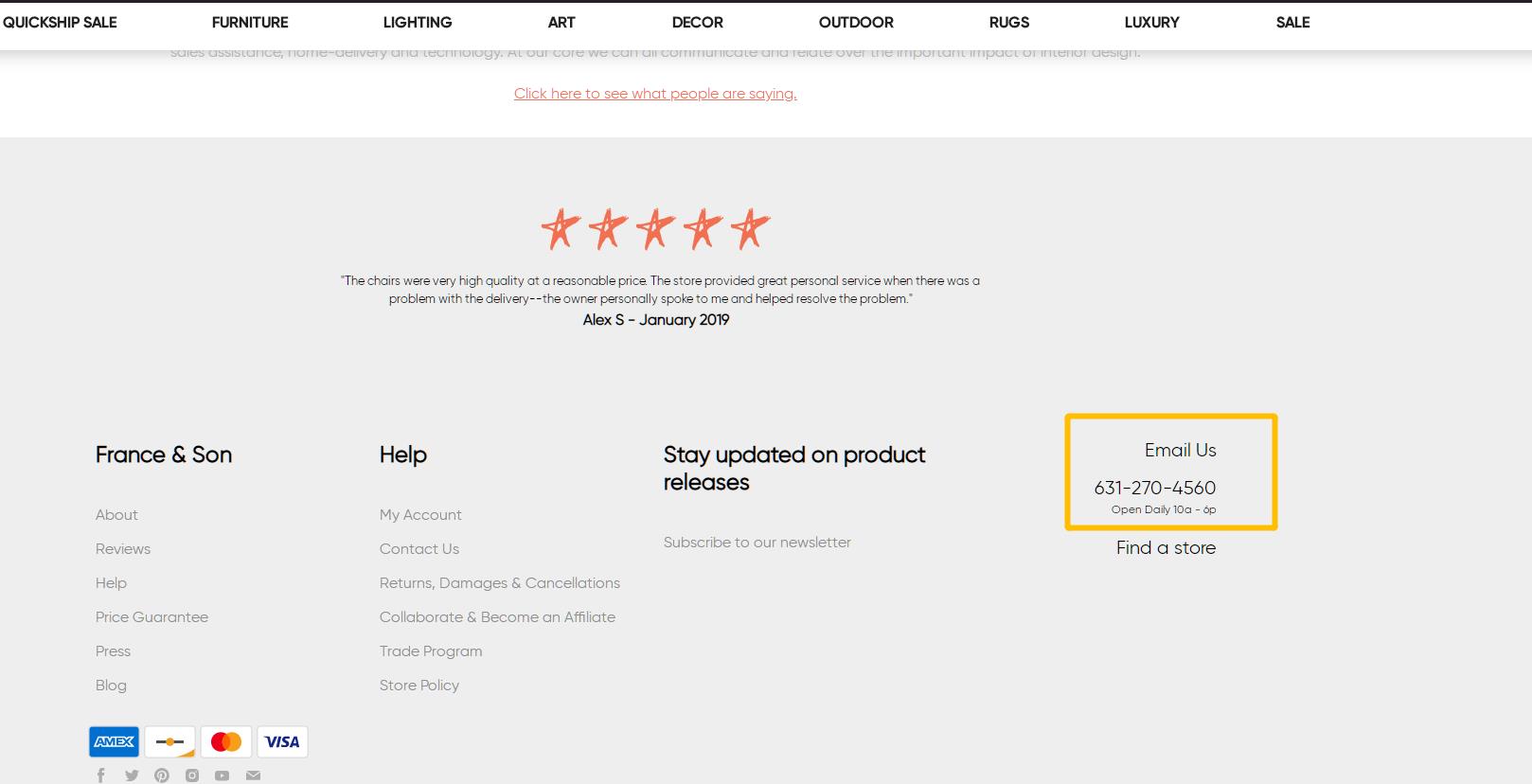This screenshot has height=784, width=1532.
Task: Click the envelope email icon
Action: click(x=253, y=775)
